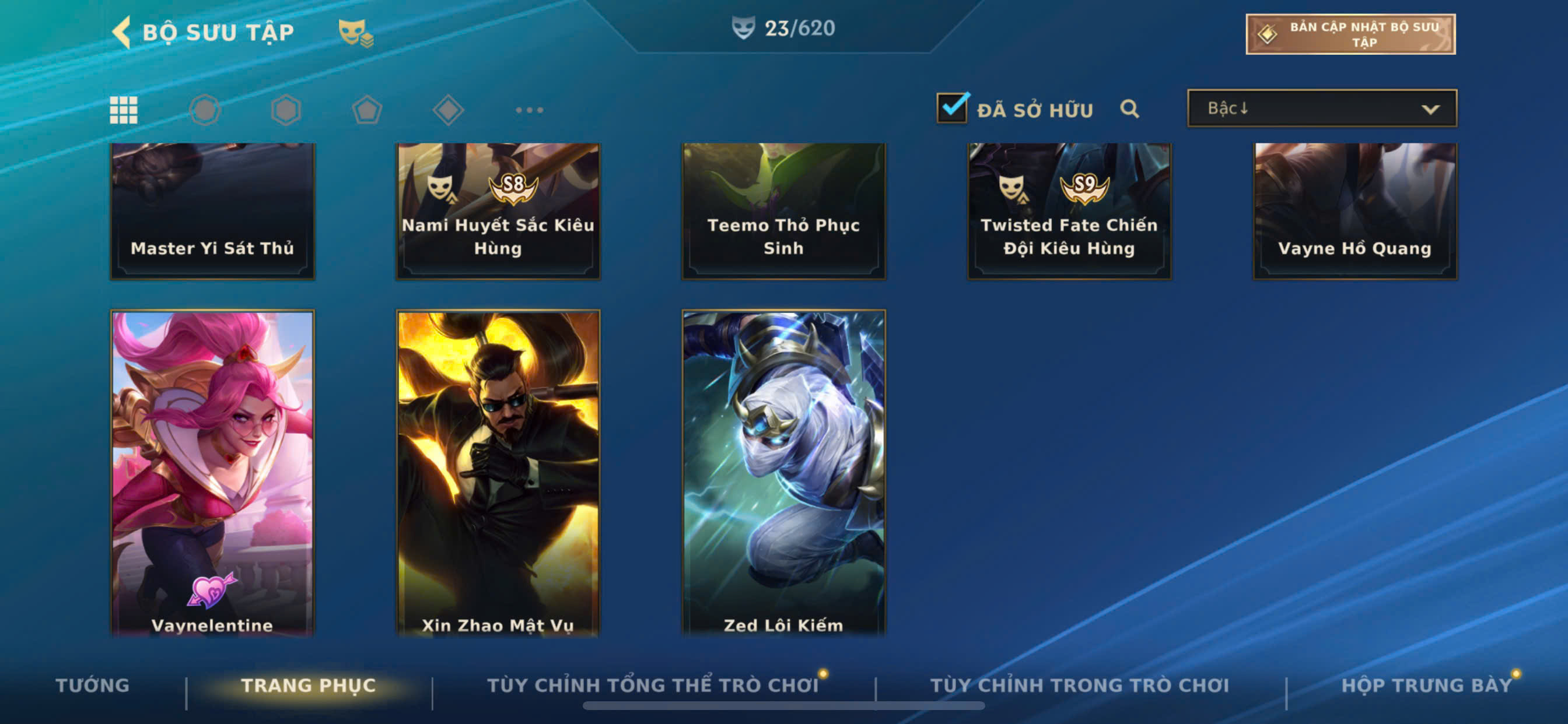The image size is (1568, 724).
Task: Click Bản Cập Nhật Bộ Sưu Tập button
Action: point(1350,34)
